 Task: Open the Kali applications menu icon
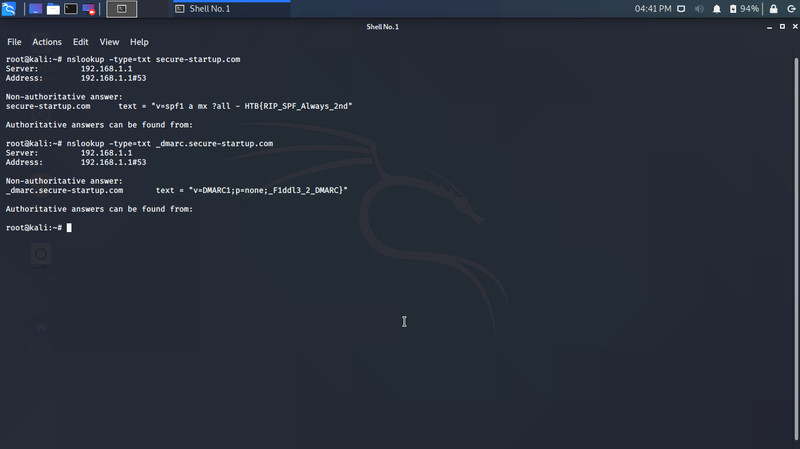point(9,9)
